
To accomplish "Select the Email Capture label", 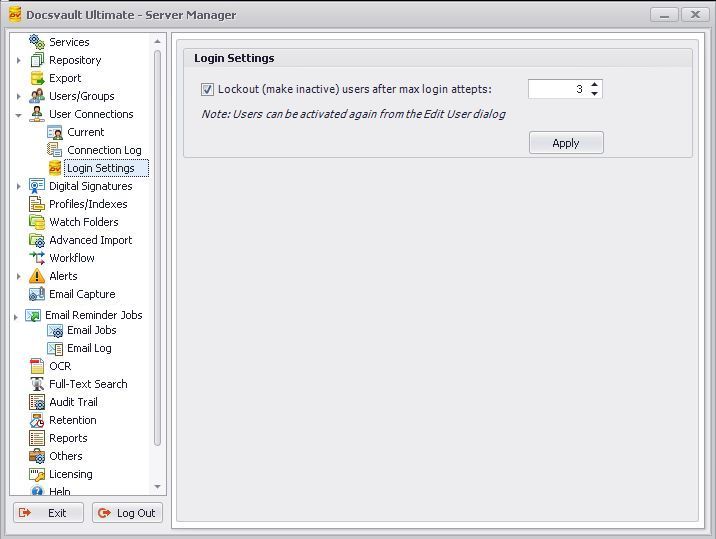I will 82,294.
